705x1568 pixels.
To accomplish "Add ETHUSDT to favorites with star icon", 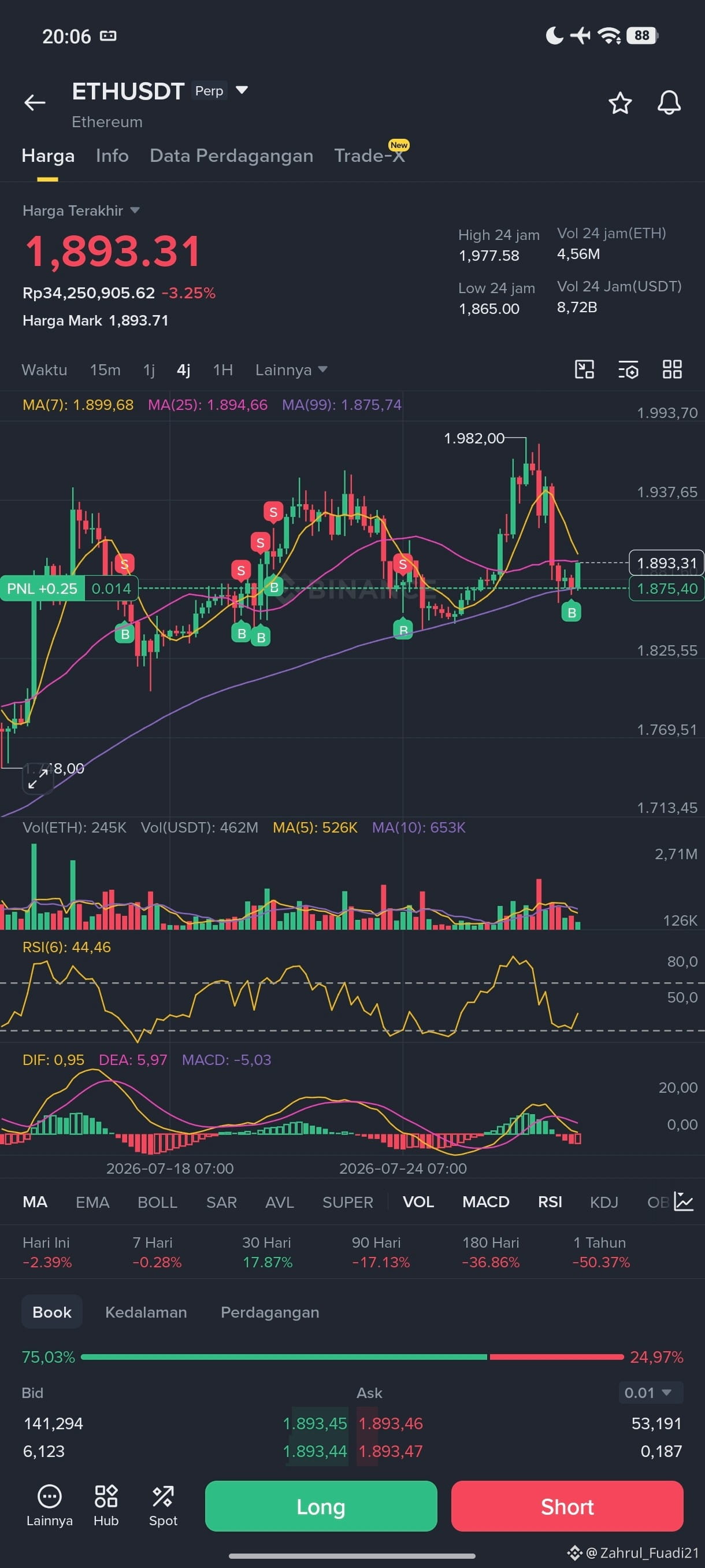I will point(620,103).
